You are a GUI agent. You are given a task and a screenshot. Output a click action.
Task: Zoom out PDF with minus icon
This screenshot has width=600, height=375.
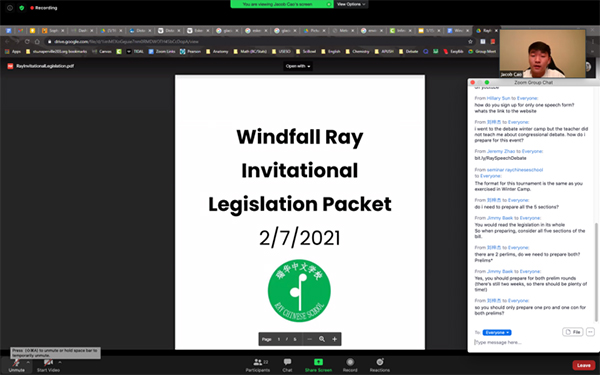pos(310,339)
